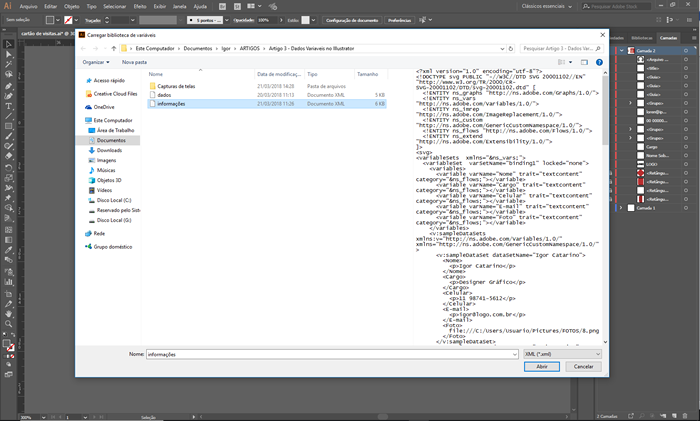Select the Artboard tool
Image resolution: width=700 pixels, height=421 pixels.
pyautogui.click(x=8, y=294)
